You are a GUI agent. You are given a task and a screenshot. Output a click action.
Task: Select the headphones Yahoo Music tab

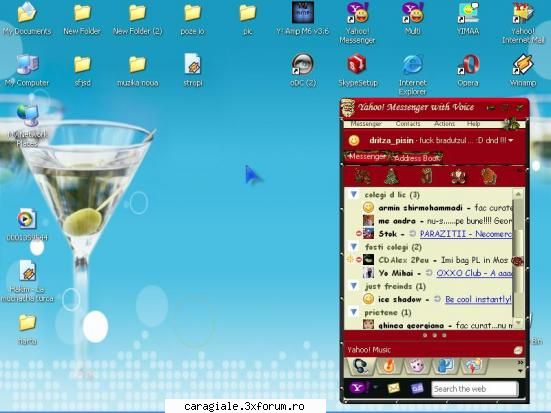pos(361,366)
